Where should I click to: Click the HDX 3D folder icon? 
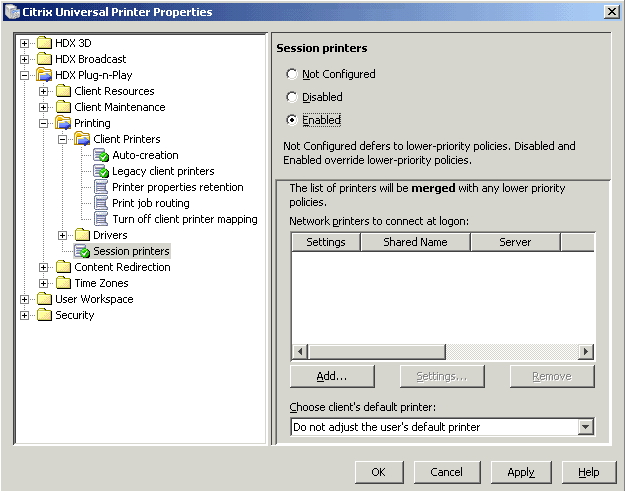[44, 43]
